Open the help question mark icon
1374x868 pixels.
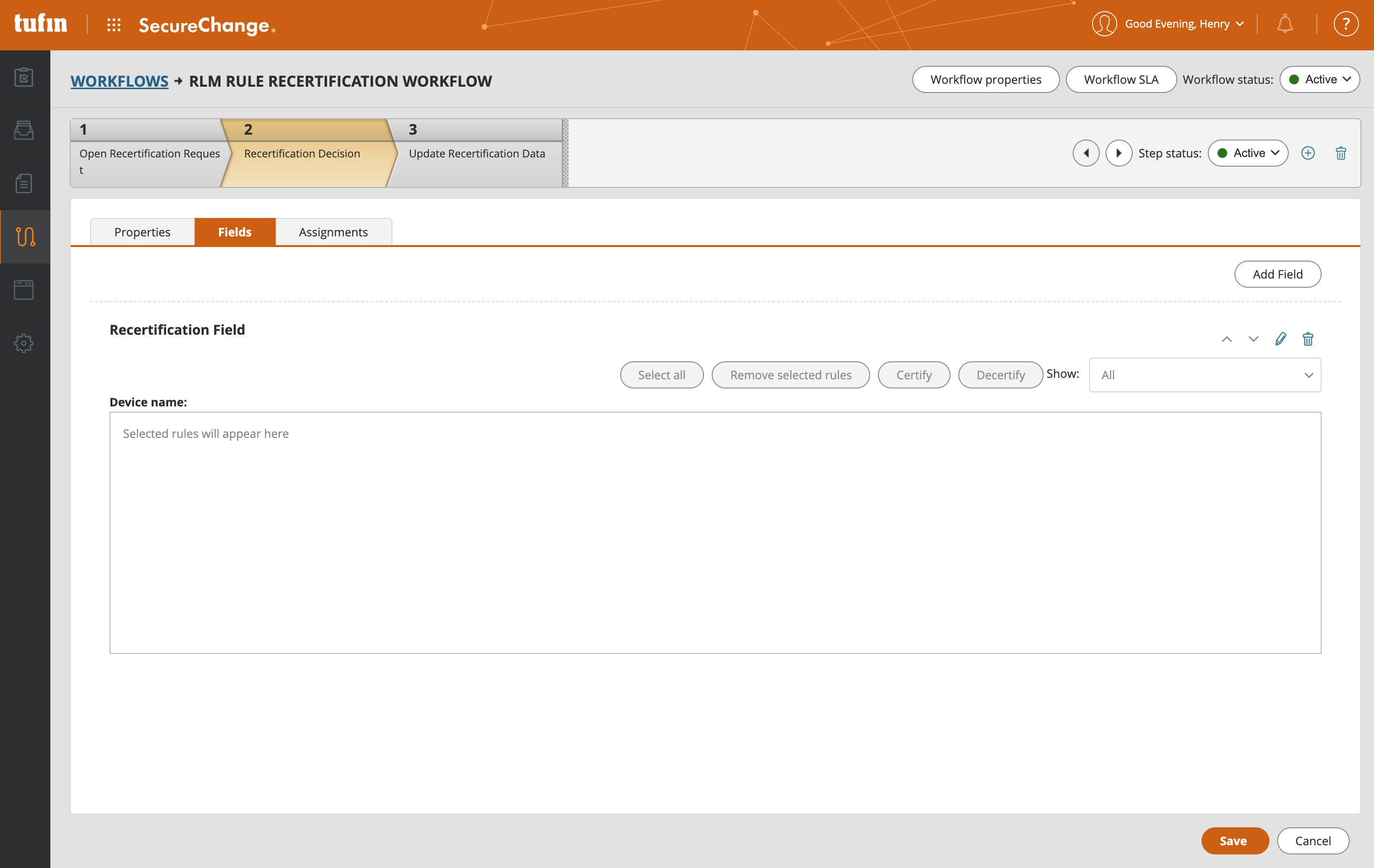point(1345,24)
